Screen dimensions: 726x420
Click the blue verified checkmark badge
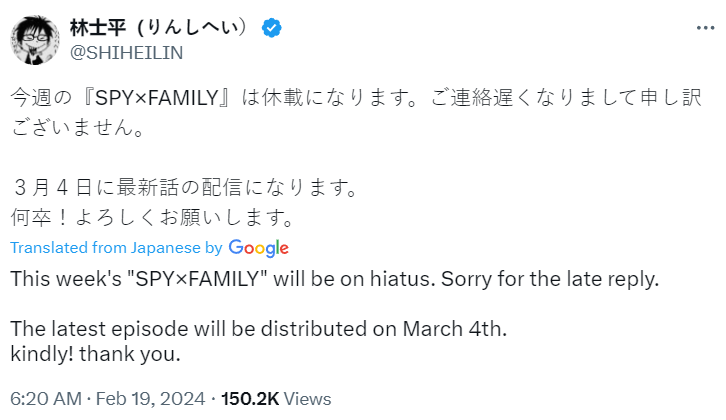point(271,28)
